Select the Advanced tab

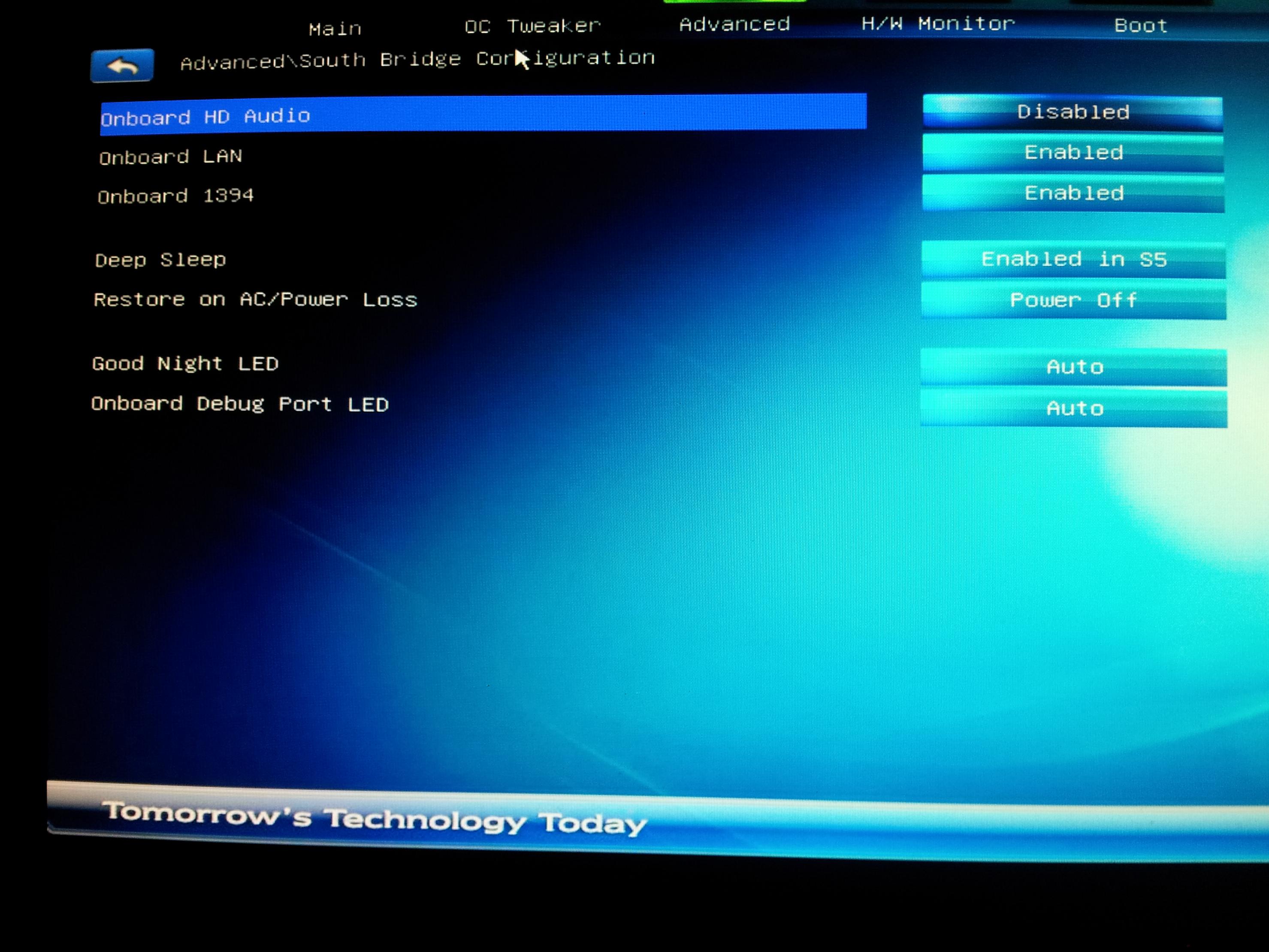[x=734, y=24]
